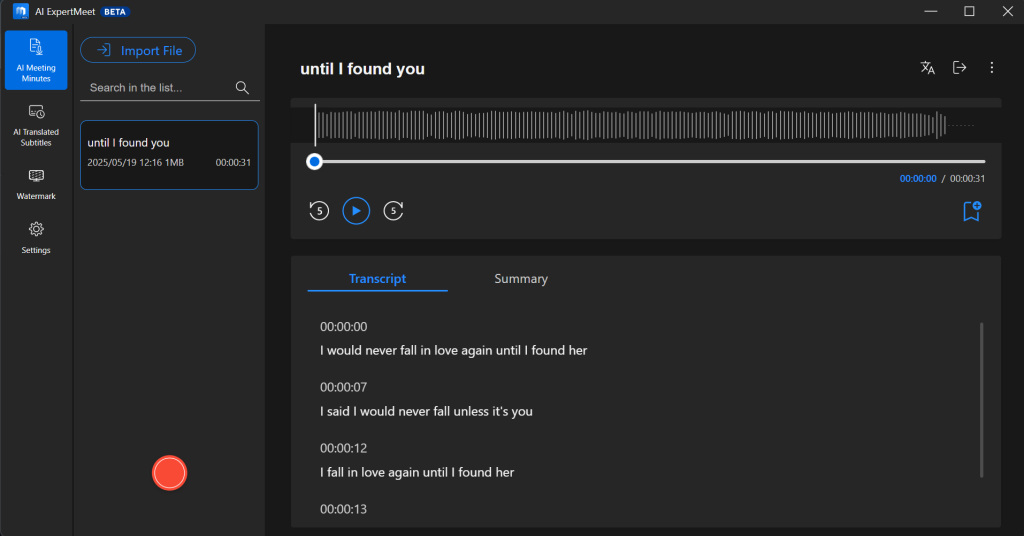Click the Search in the list field
This screenshot has width=1024, height=536.
(x=158, y=88)
